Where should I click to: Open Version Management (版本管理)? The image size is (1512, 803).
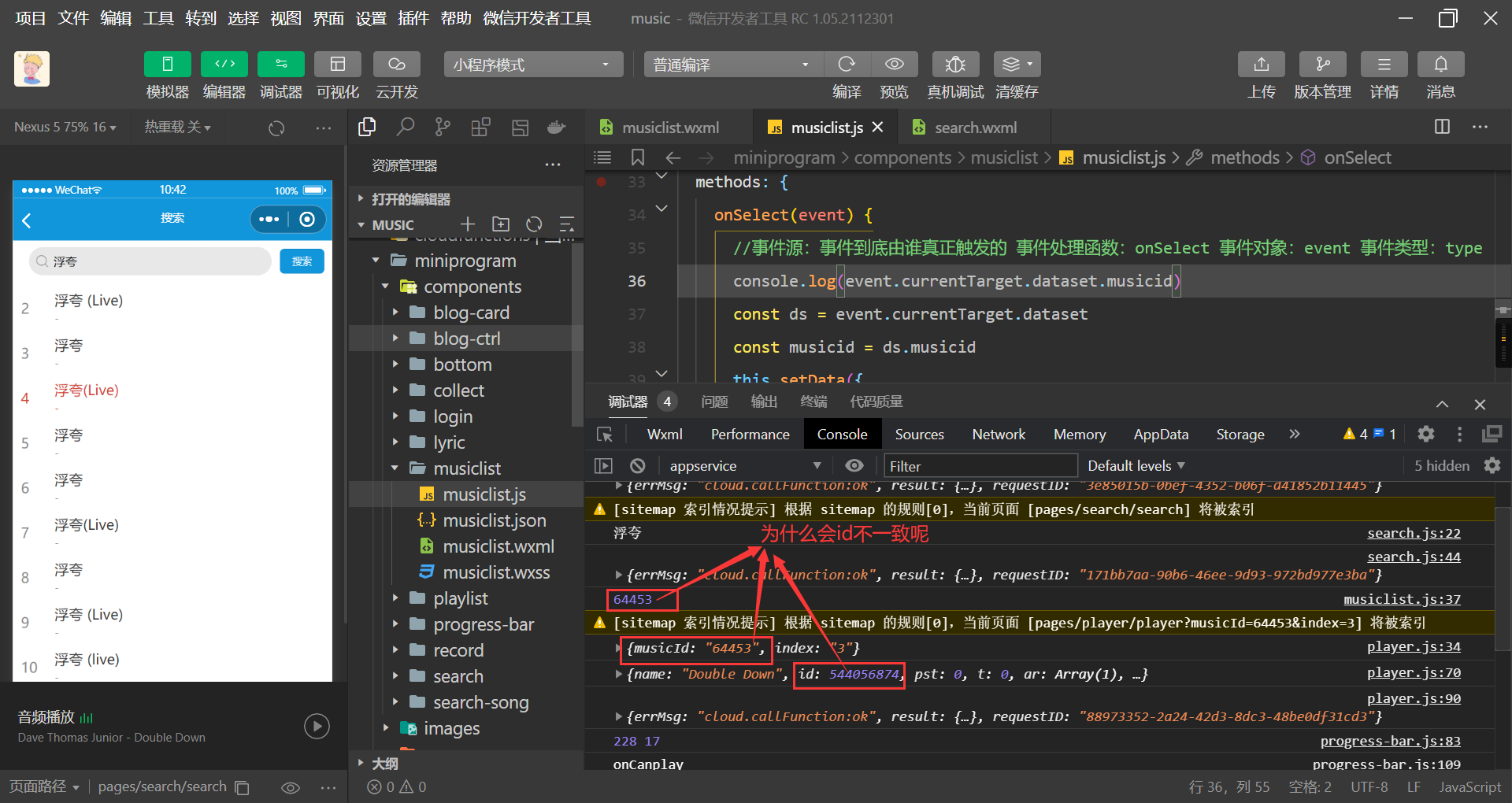tap(1322, 65)
